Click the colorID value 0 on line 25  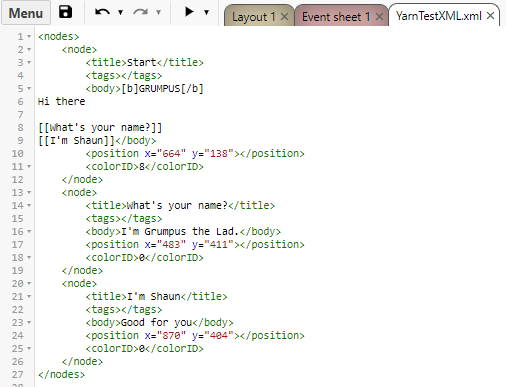(142, 348)
